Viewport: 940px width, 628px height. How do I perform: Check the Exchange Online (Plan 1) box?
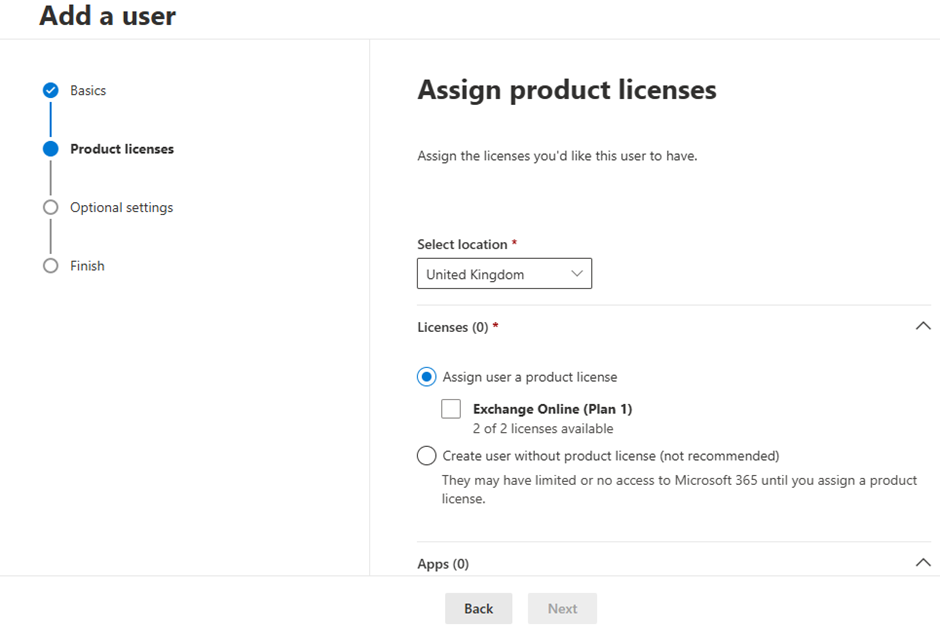point(451,409)
